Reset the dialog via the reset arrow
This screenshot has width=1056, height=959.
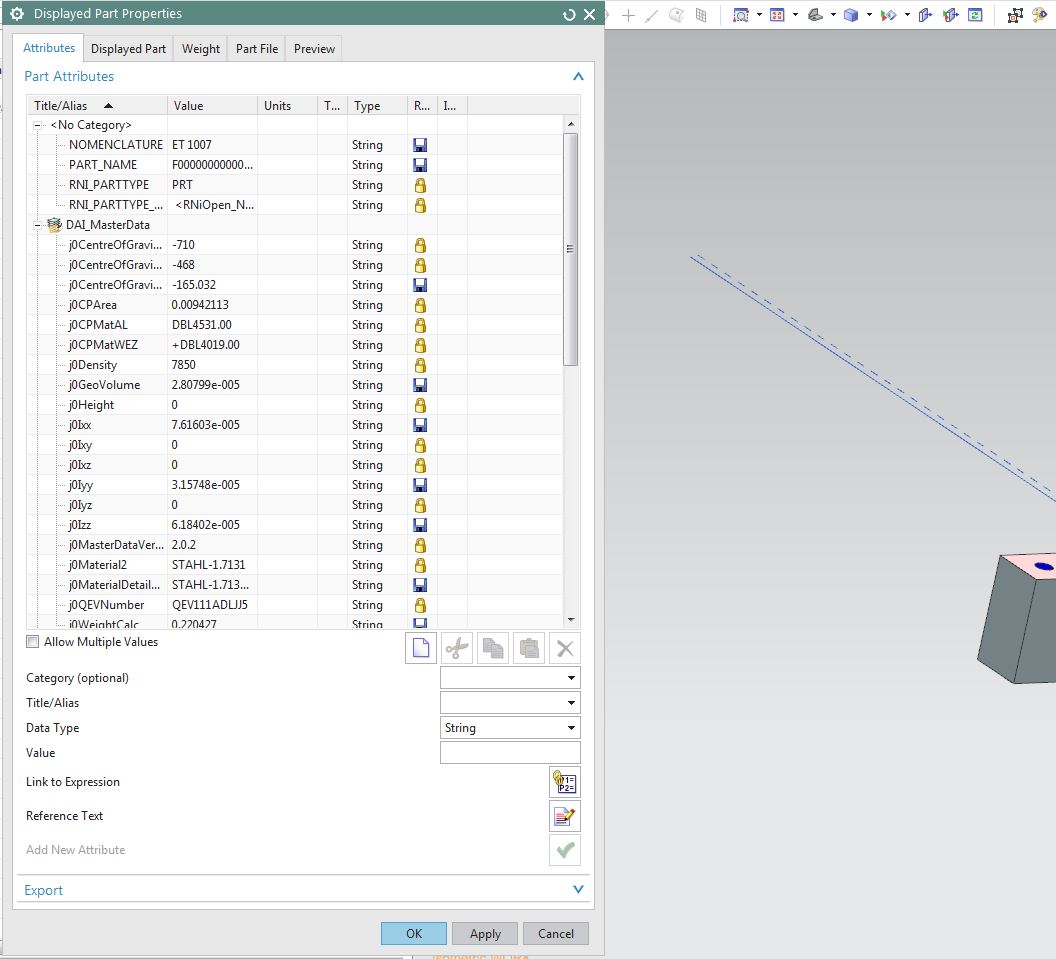click(x=569, y=14)
